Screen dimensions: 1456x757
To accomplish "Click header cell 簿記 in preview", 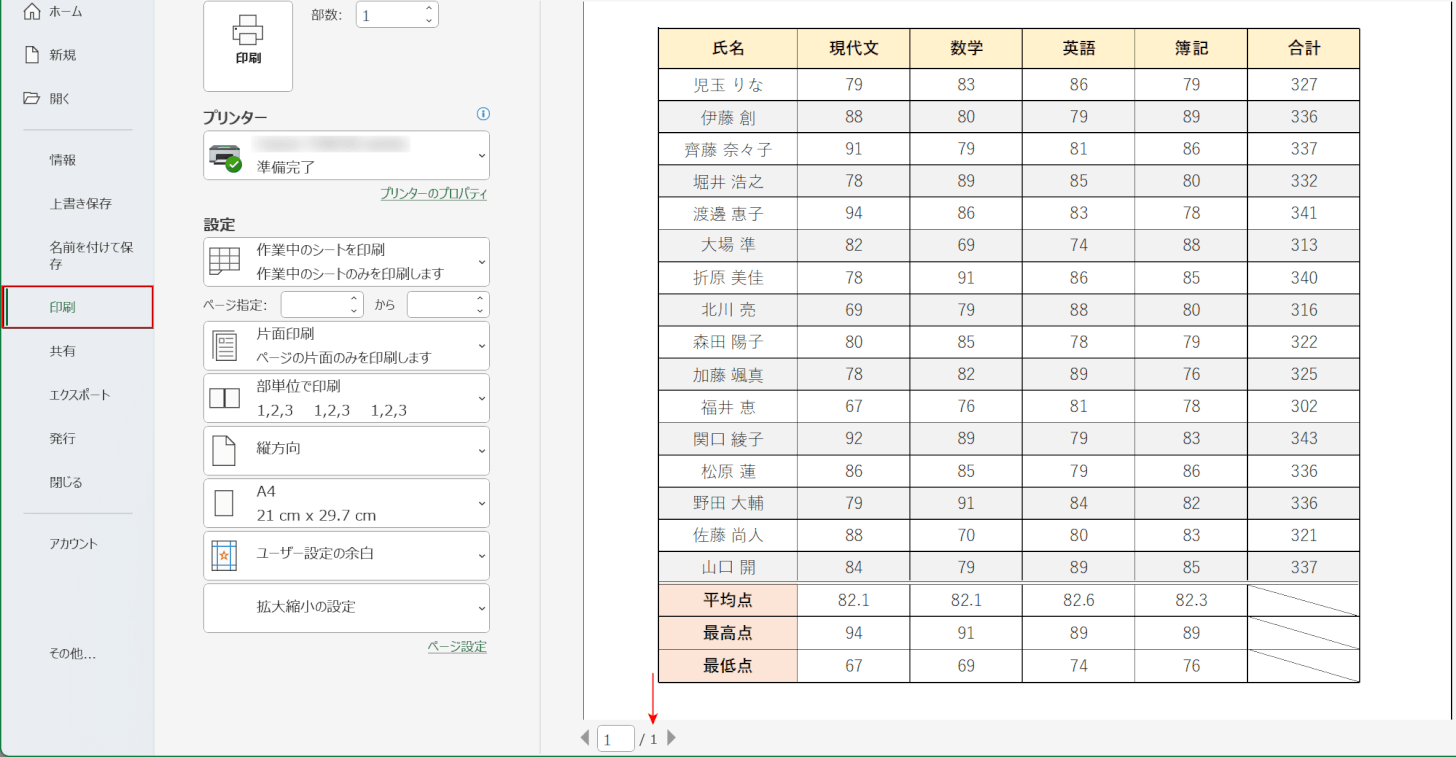I will click(x=1191, y=48).
